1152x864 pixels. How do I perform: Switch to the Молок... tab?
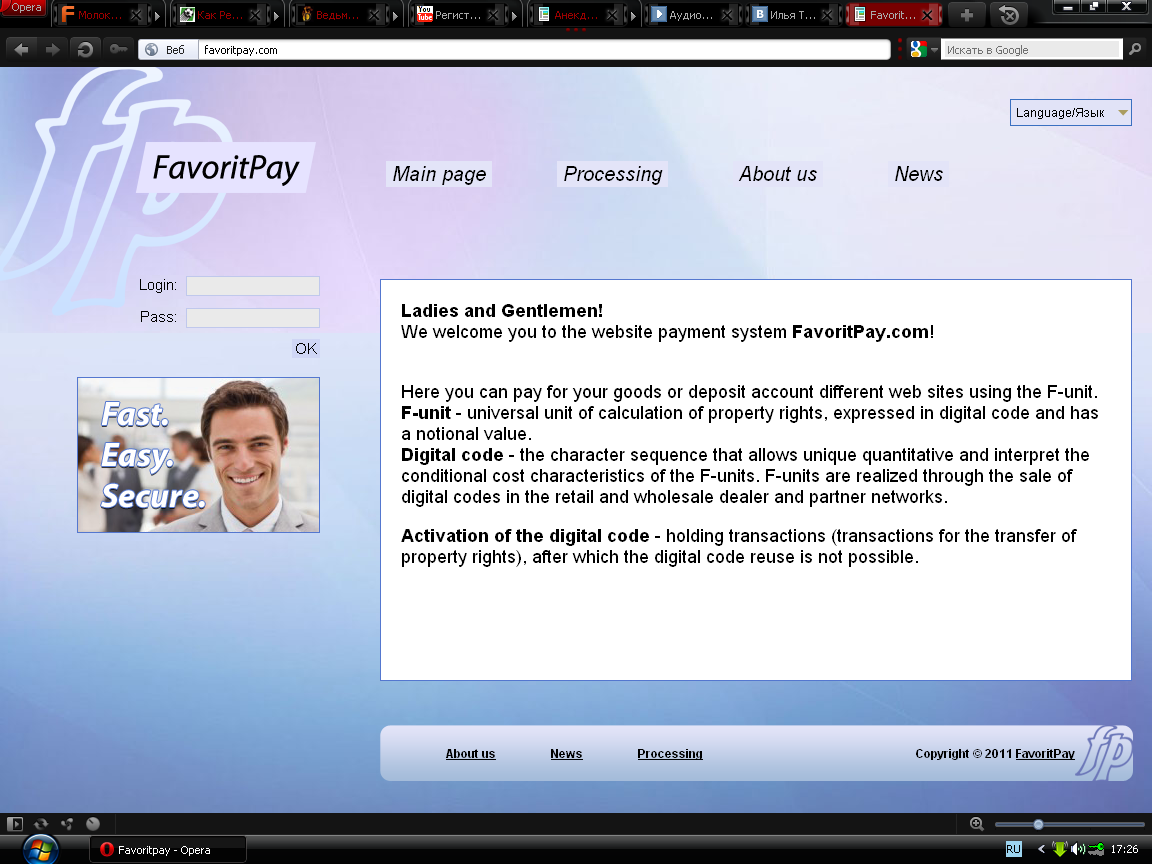(x=93, y=15)
